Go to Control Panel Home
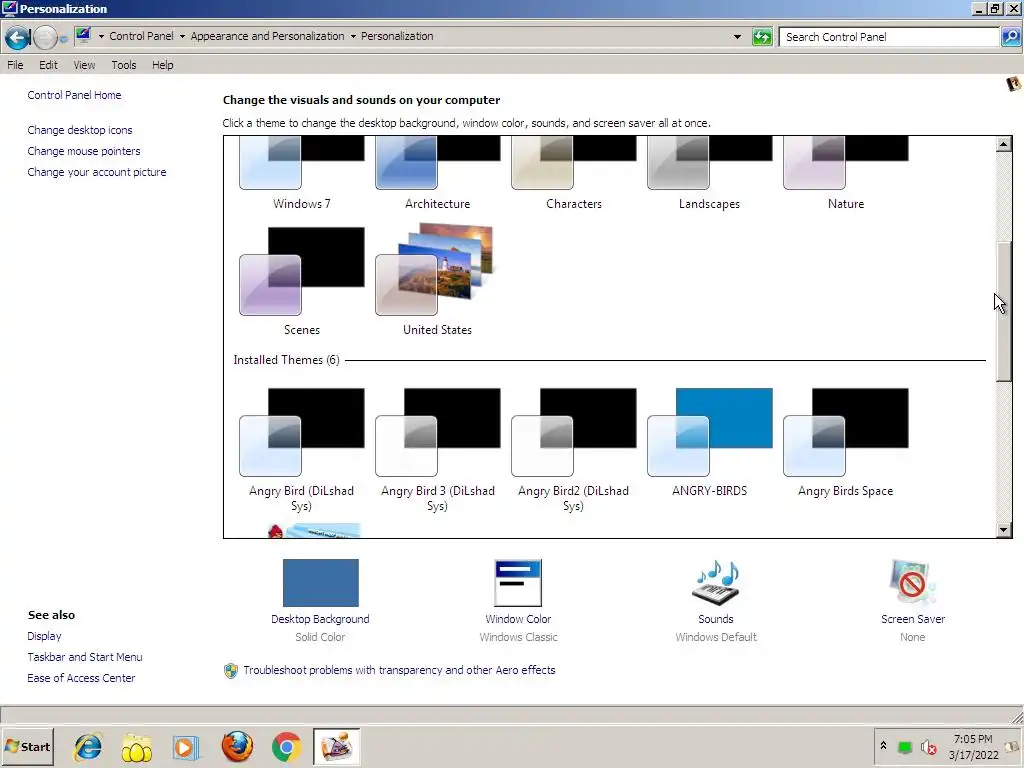 click(74, 95)
